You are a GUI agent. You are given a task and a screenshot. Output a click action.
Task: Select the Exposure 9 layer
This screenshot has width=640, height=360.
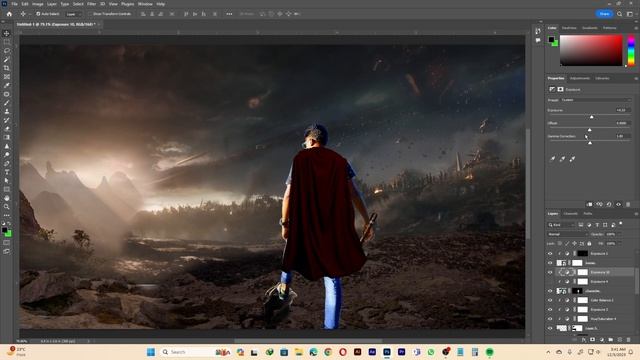point(599,282)
